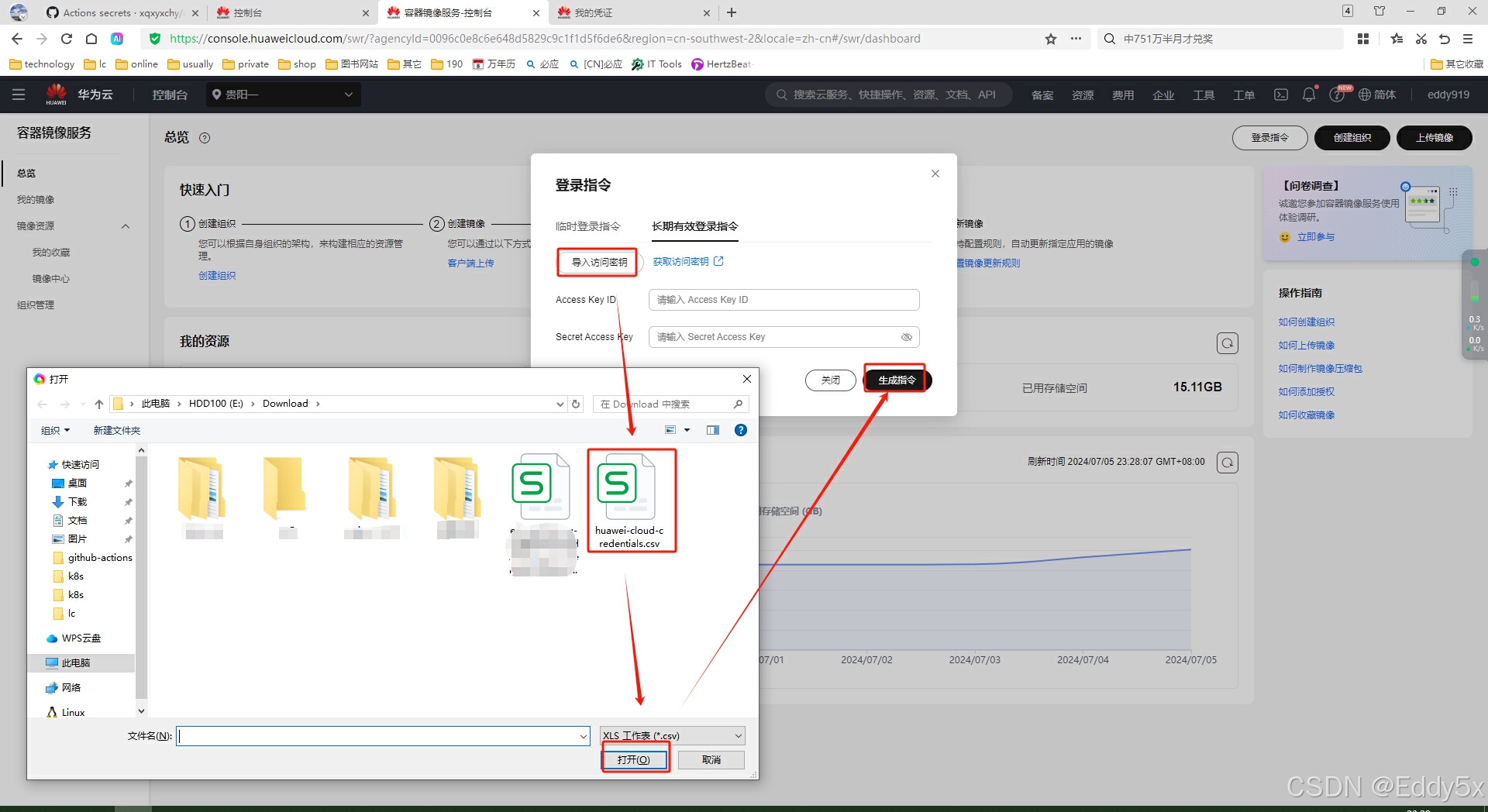Expand the address bar path history dropdown

[560, 404]
